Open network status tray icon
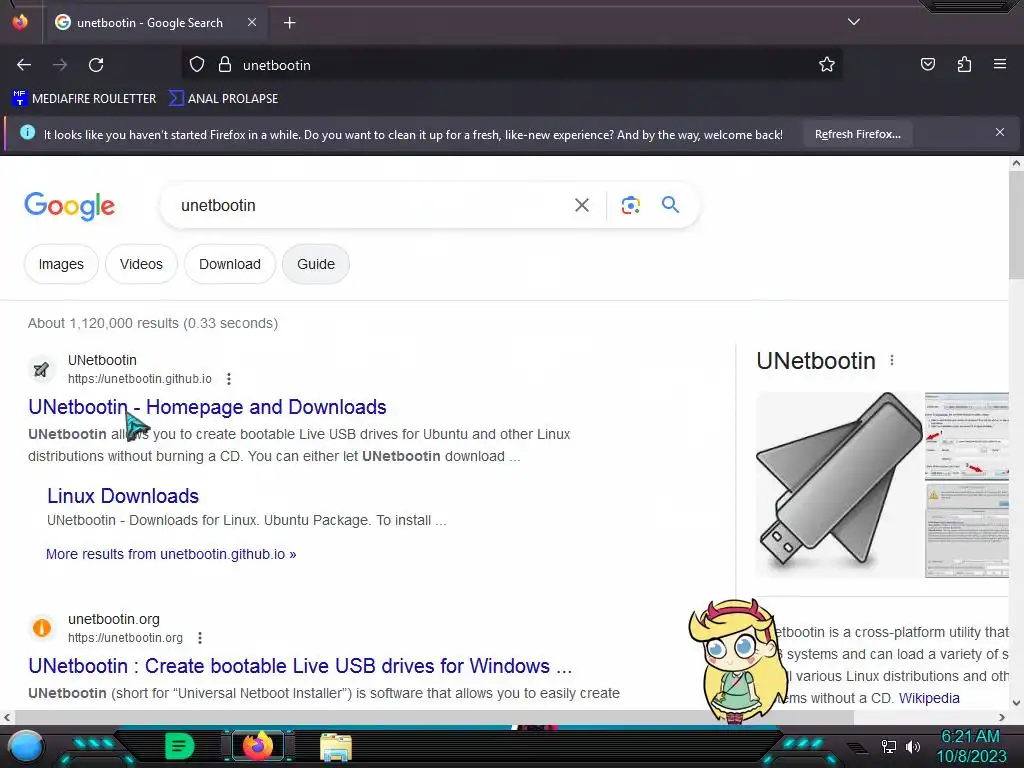 [889, 746]
